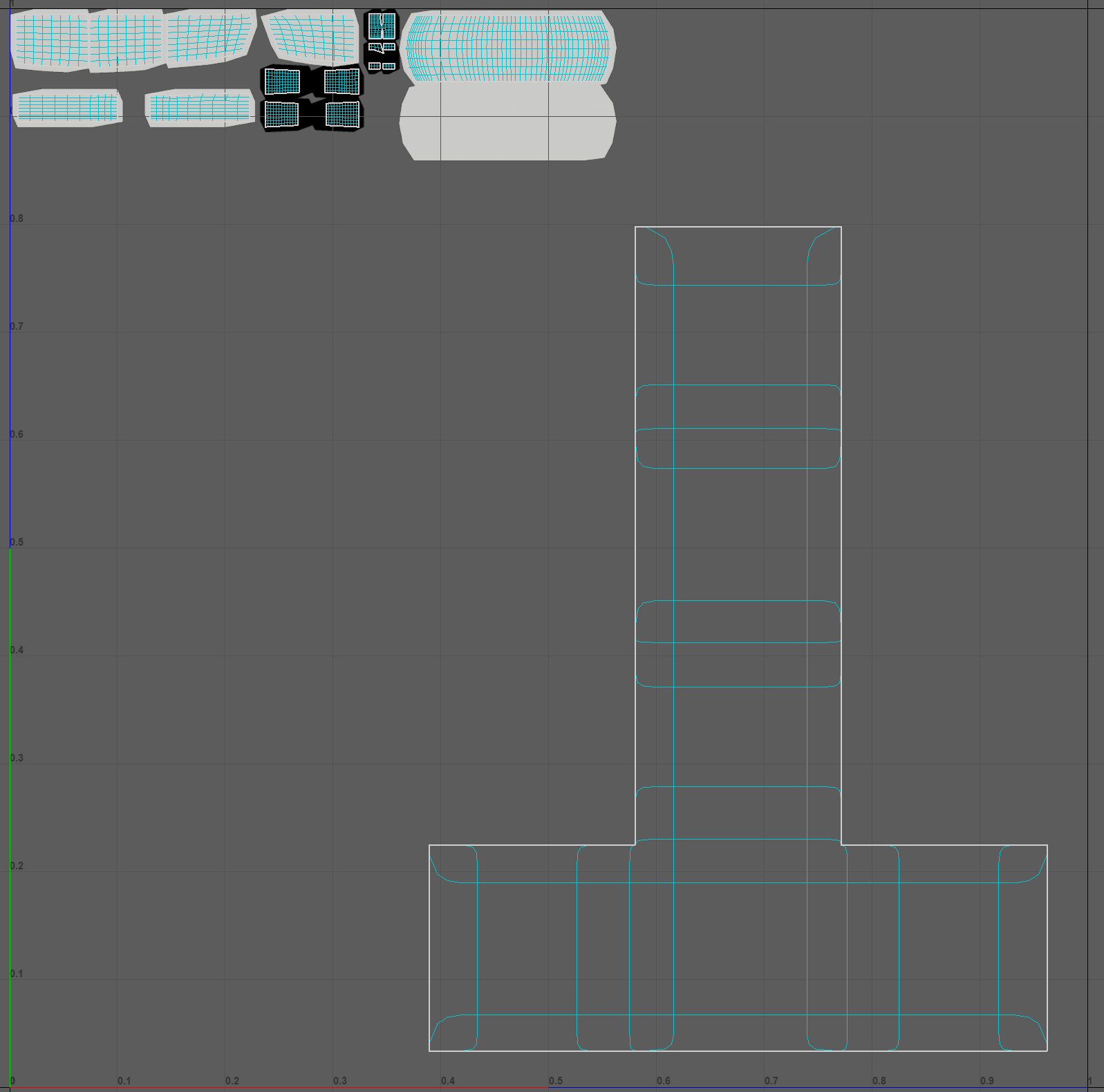Click the 0.6 label on vertical V axis
Screen dimensions: 1104x1092
coord(17,434)
